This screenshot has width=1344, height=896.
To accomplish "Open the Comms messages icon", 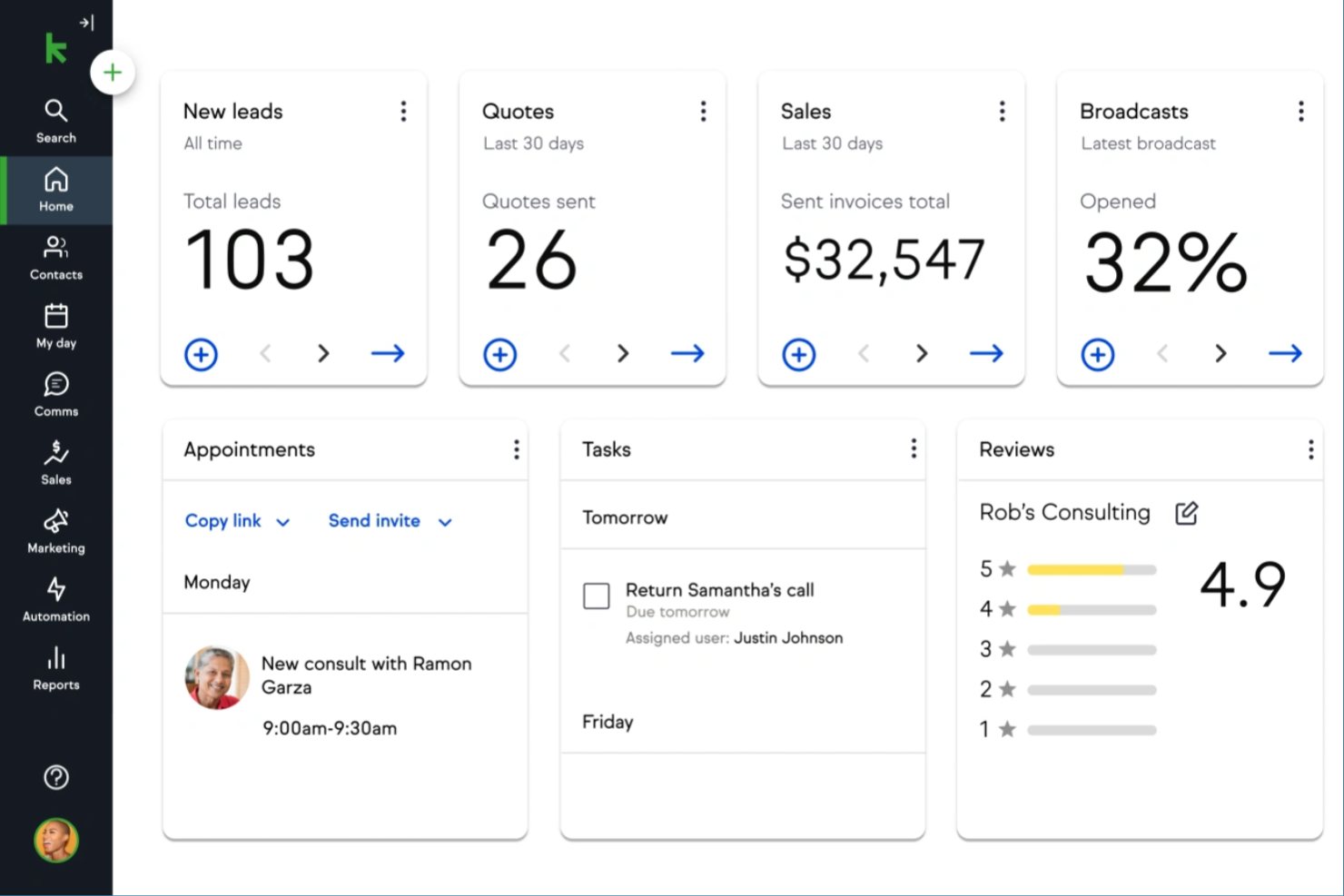I will [x=56, y=395].
